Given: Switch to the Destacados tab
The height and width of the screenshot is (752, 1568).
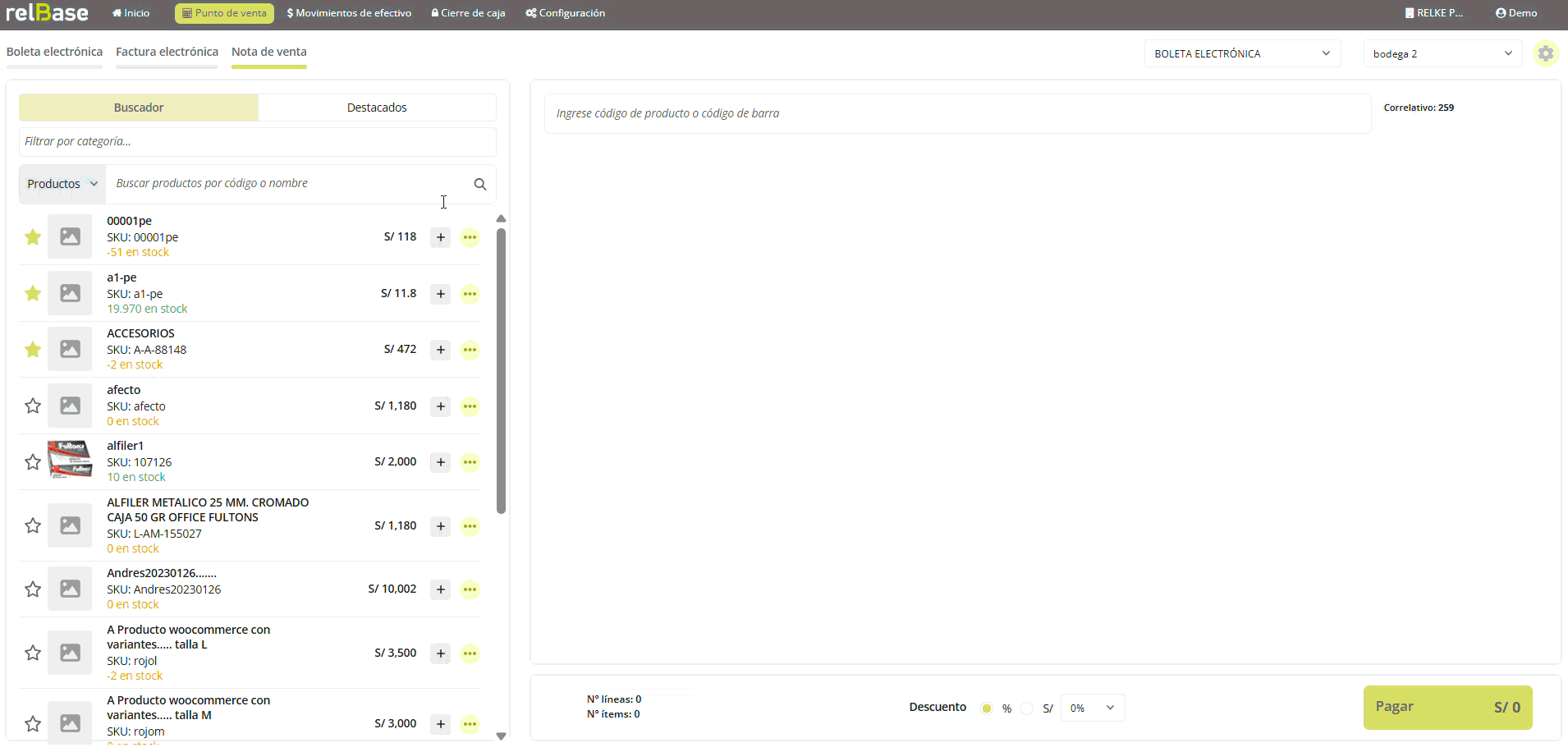Looking at the screenshot, I should click(x=377, y=108).
